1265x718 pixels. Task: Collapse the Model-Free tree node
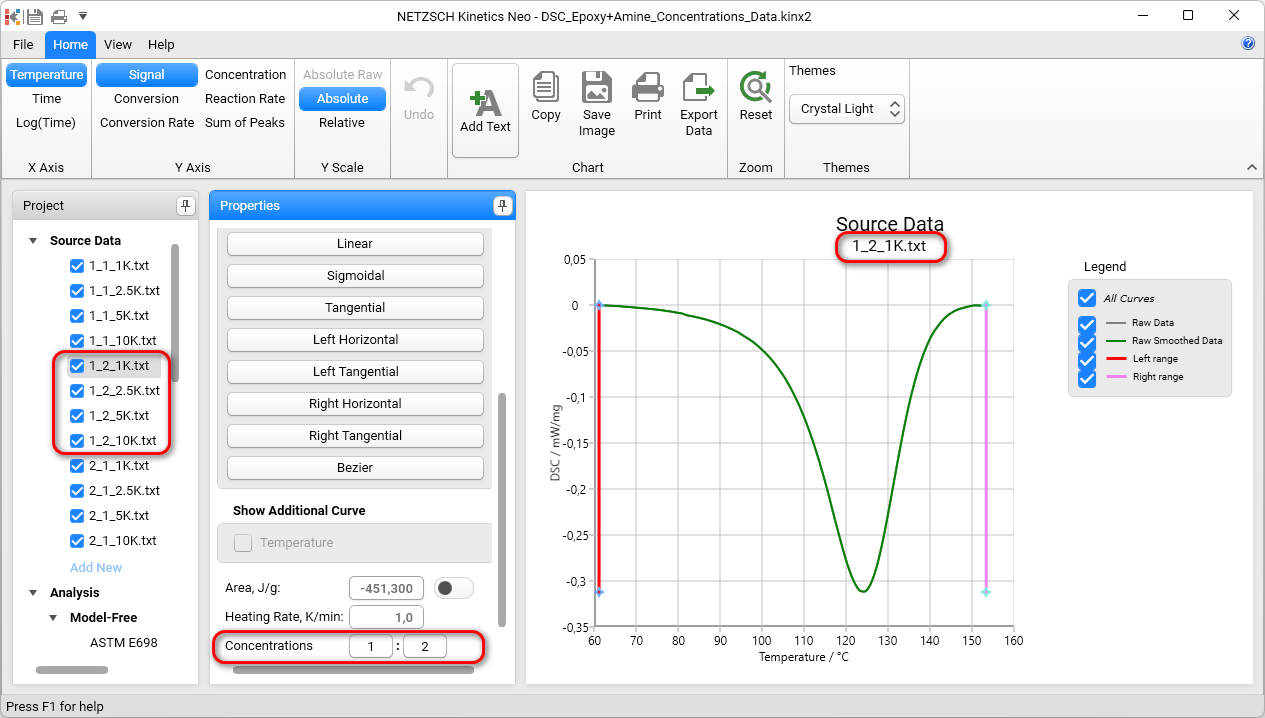point(53,618)
